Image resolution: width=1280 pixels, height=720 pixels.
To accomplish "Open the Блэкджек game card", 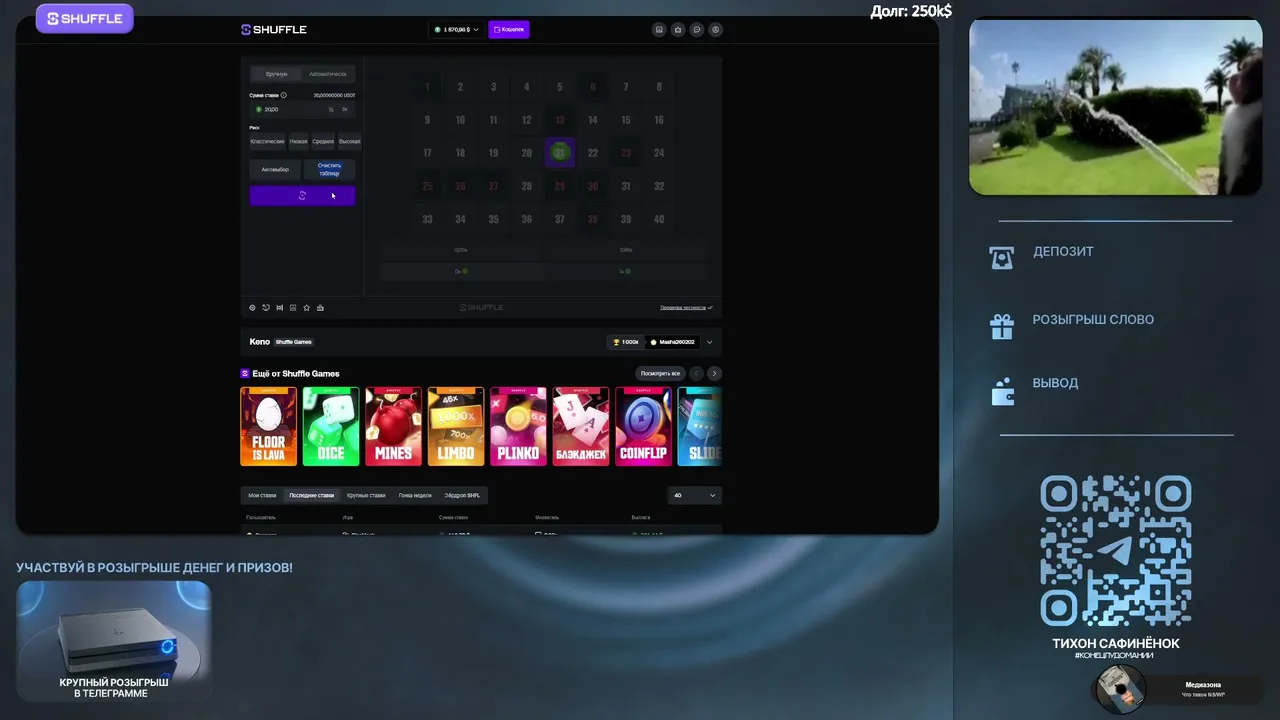I will [x=581, y=427].
